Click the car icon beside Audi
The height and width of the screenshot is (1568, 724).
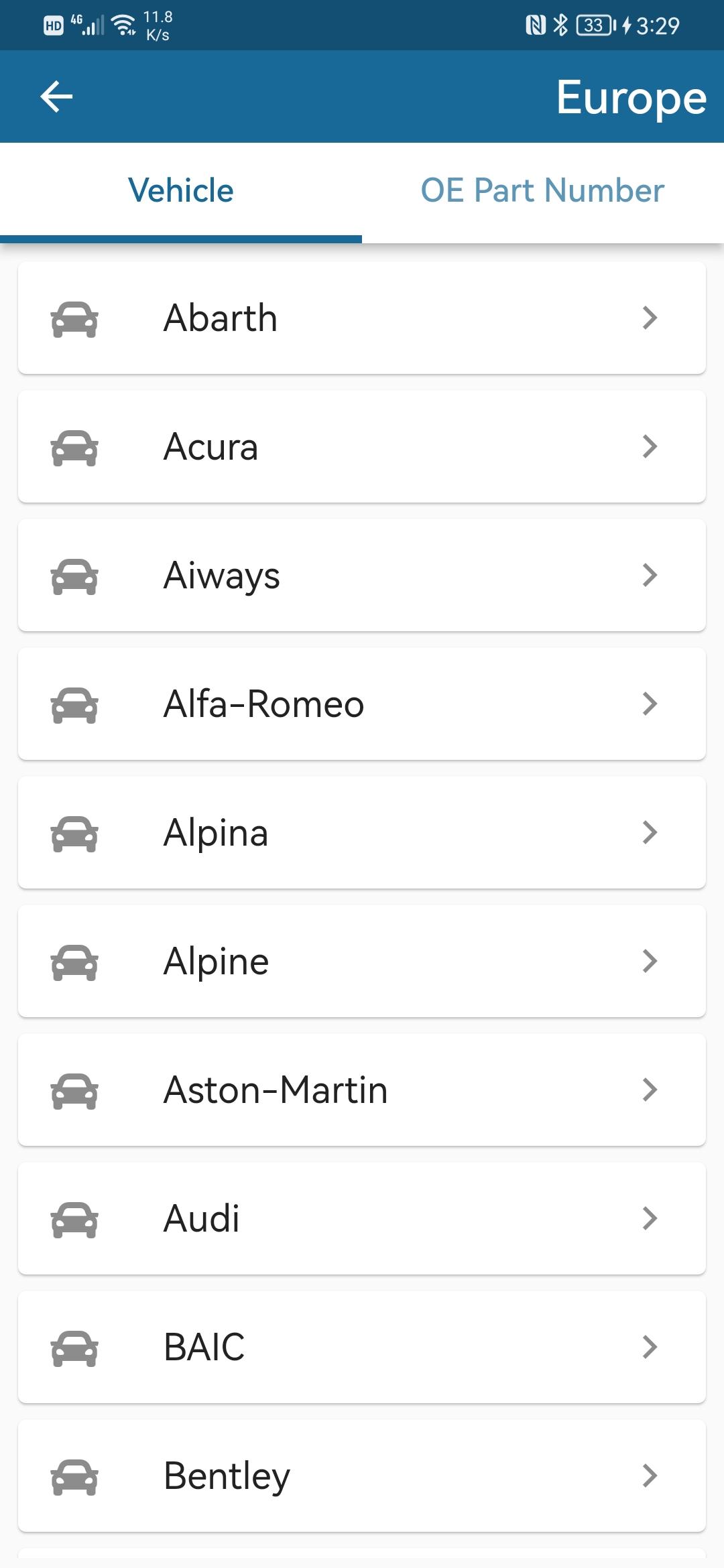[x=74, y=1219]
